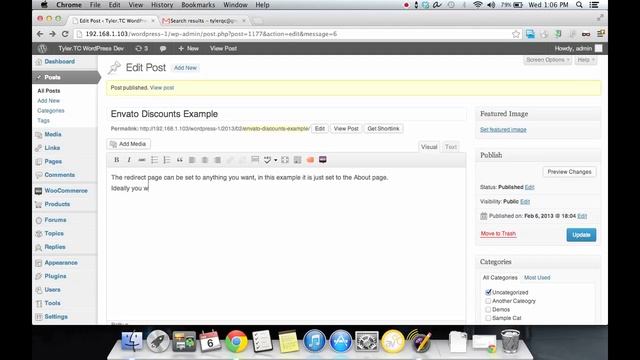Viewport: 640px width, 360px height.
Task: Open the Tyler.TC WordPress Dev site menu
Action: click(x=91, y=48)
